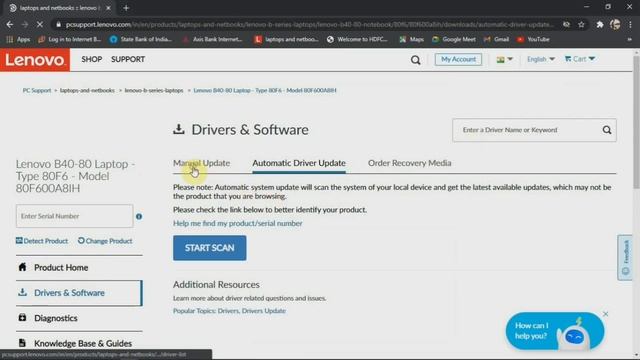This screenshot has width=640, height=360.
Task: Switch to Order Recovery Media tab
Action: 409,163
